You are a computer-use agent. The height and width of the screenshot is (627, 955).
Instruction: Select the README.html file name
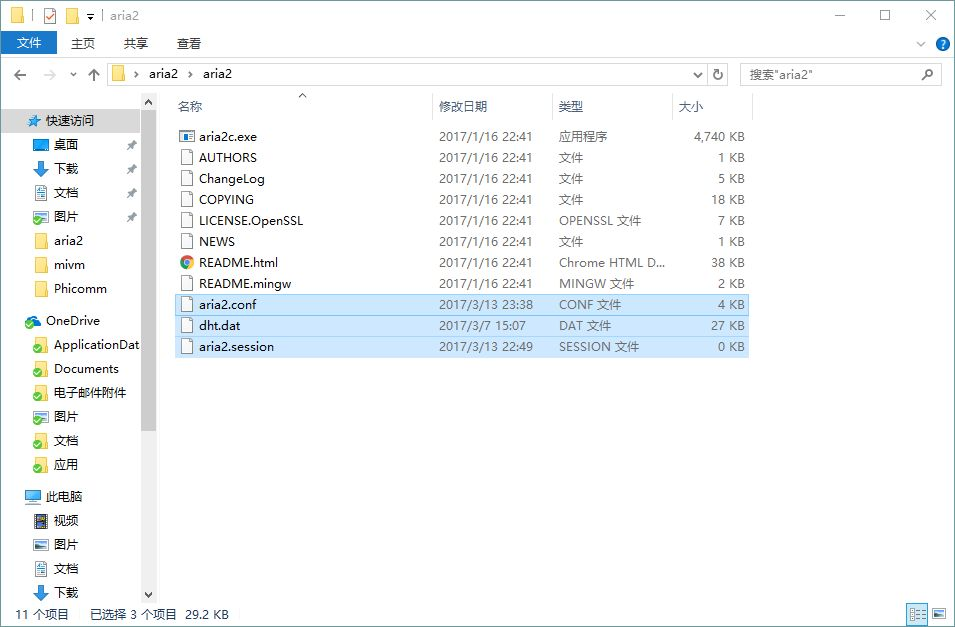[x=238, y=263]
